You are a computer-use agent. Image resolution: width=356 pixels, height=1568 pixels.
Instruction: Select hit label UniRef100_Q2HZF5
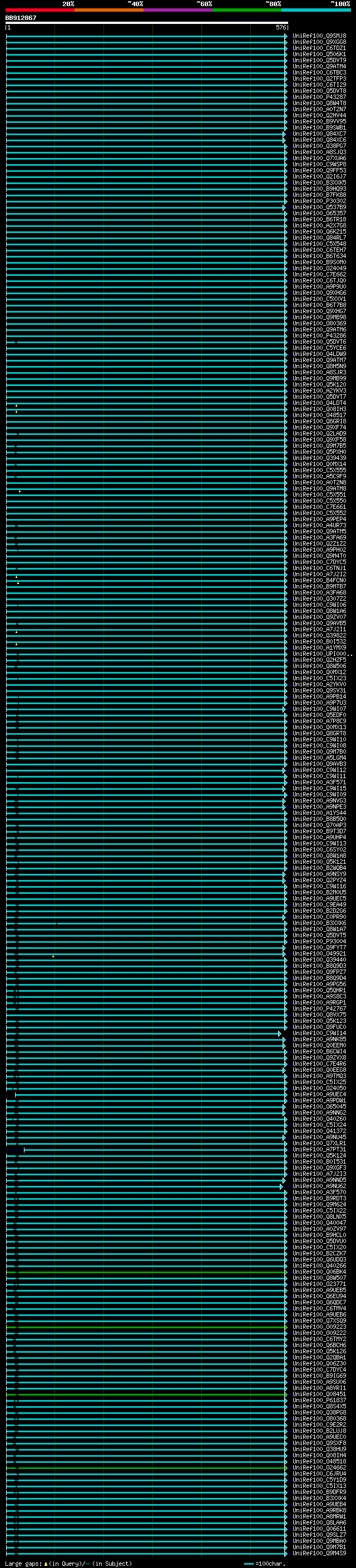[x=319, y=660]
